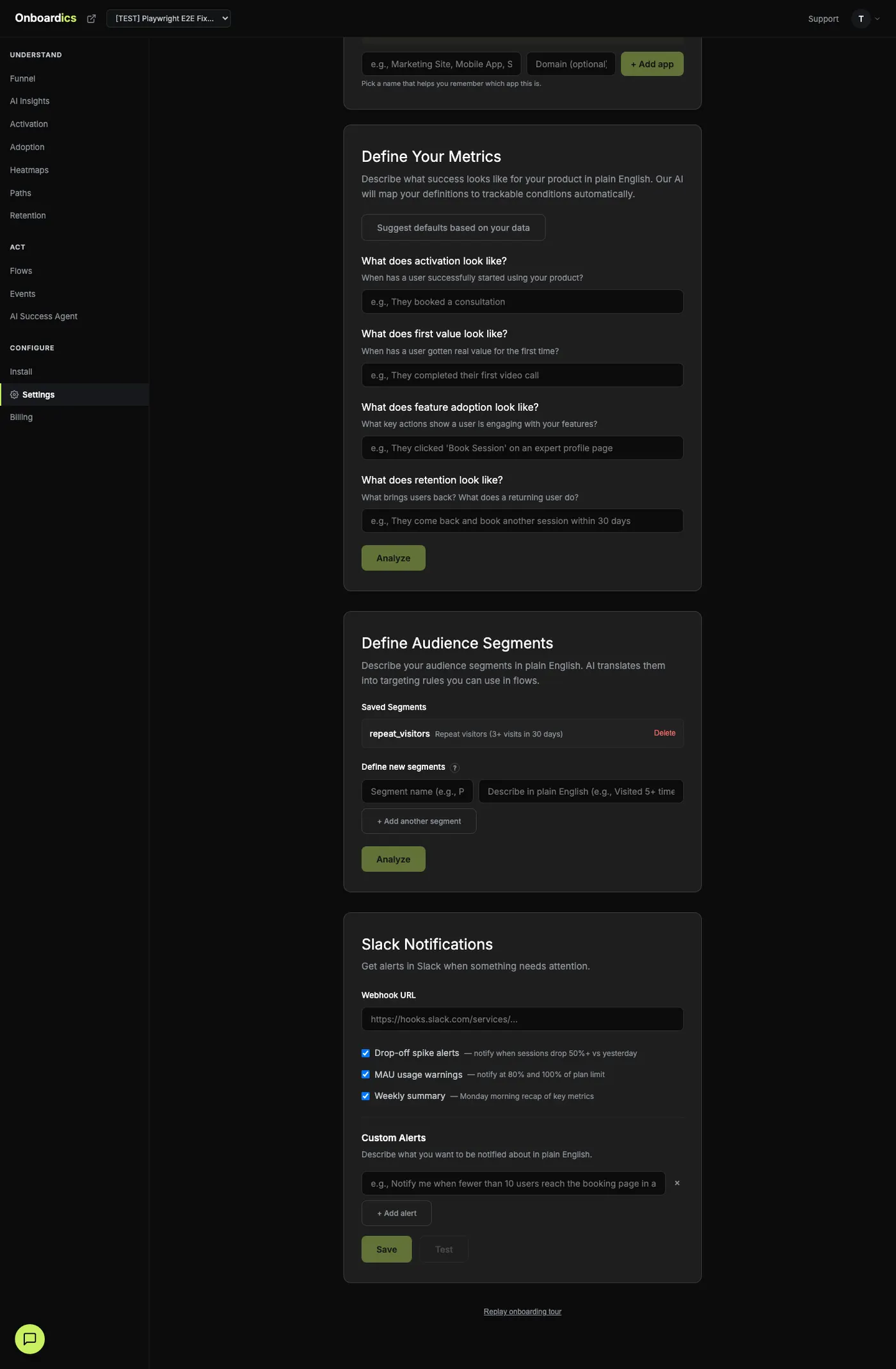Open the project selector dropdown
This screenshot has height=1369, width=896.
coord(168,19)
